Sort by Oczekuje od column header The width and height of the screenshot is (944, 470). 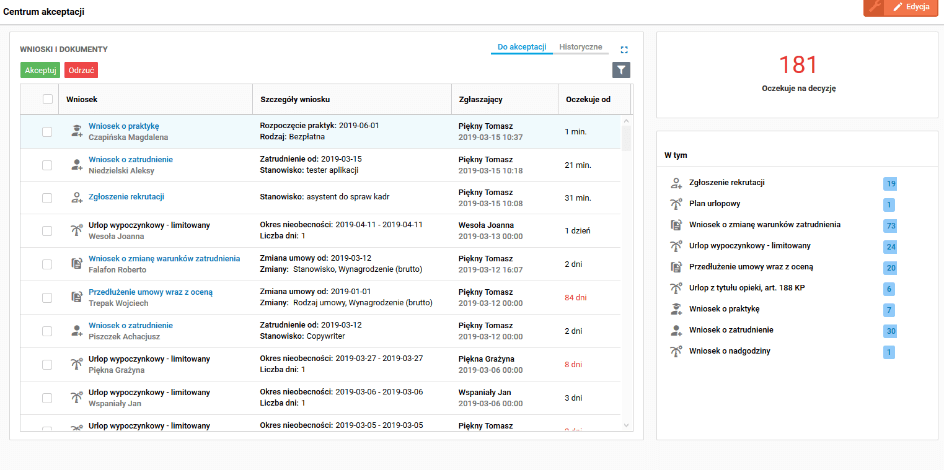pos(594,99)
